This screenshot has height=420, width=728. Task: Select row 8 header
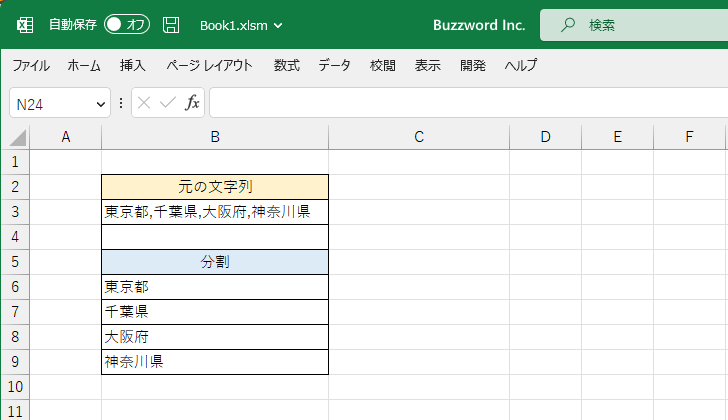click(x=15, y=337)
